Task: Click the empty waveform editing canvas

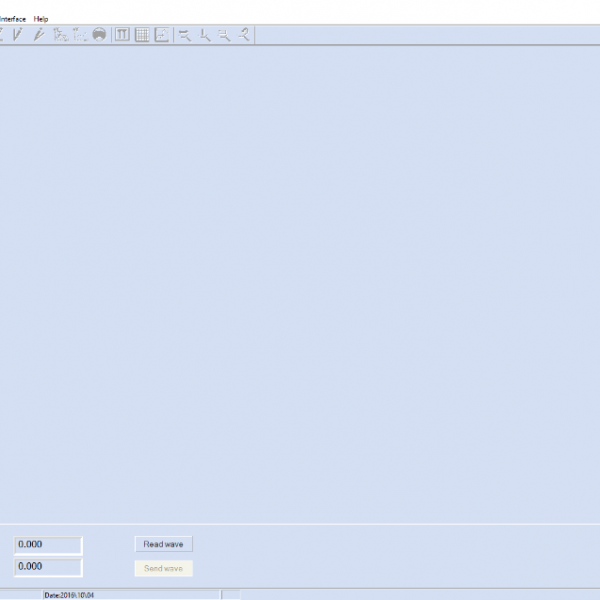Action: 300,280
